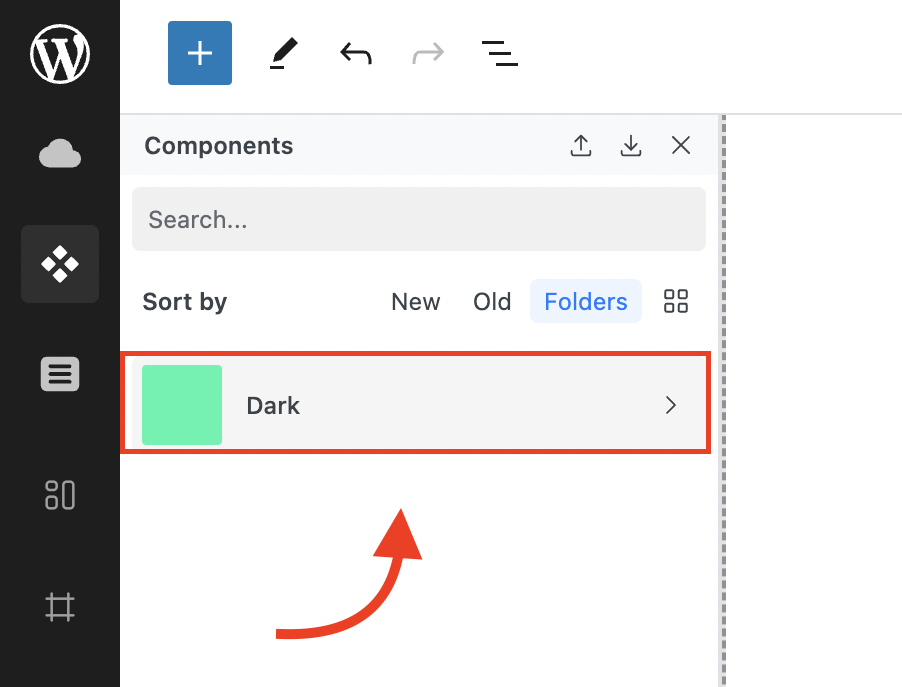Open the frame grid sidebar icon
This screenshot has width=902, height=687.
click(x=60, y=606)
